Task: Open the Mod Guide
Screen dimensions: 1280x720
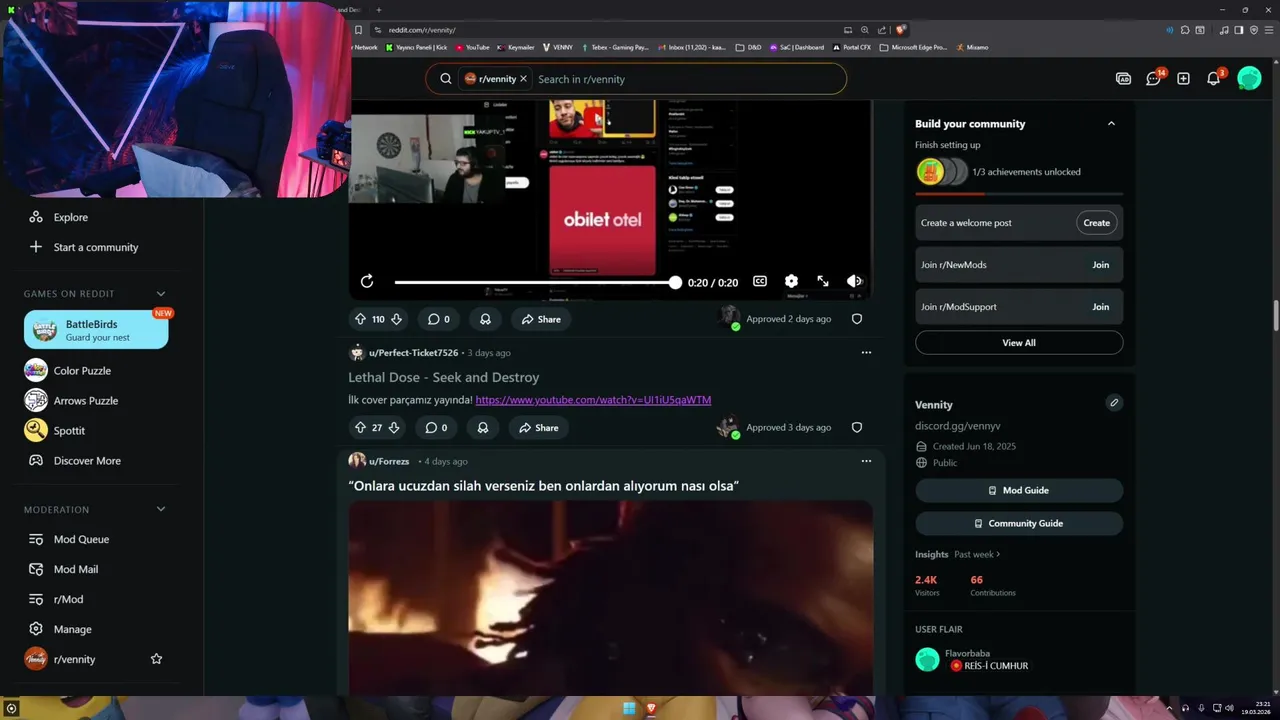Action: 1019,490
